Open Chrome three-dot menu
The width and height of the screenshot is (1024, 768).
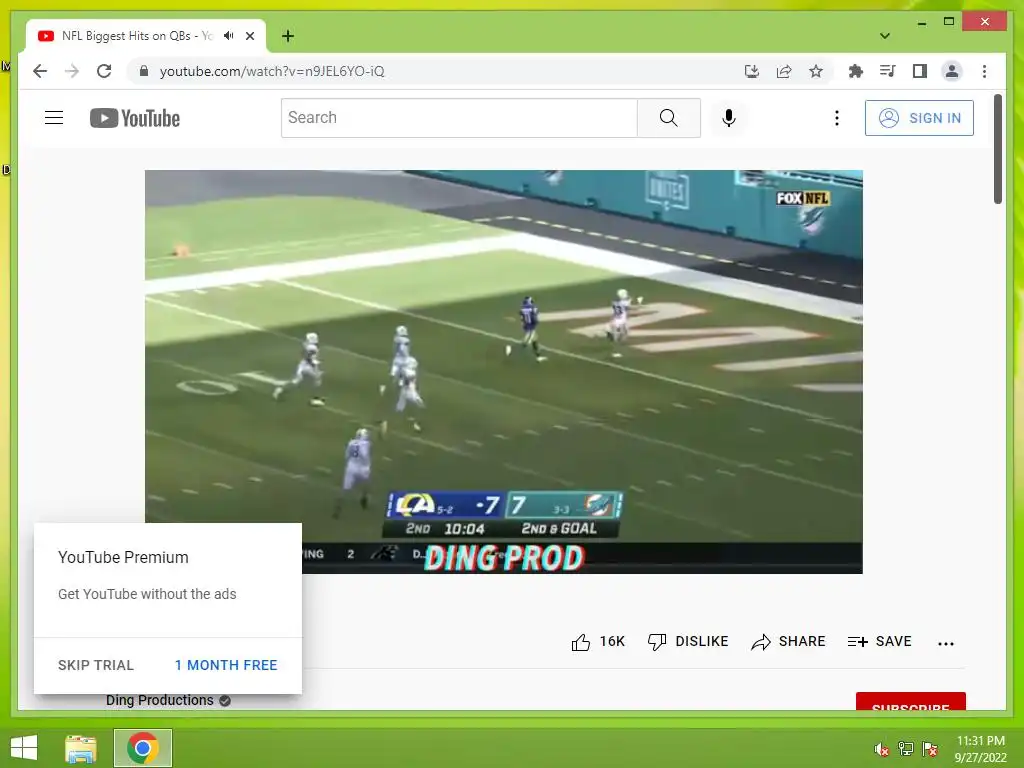(x=984, y=71)
